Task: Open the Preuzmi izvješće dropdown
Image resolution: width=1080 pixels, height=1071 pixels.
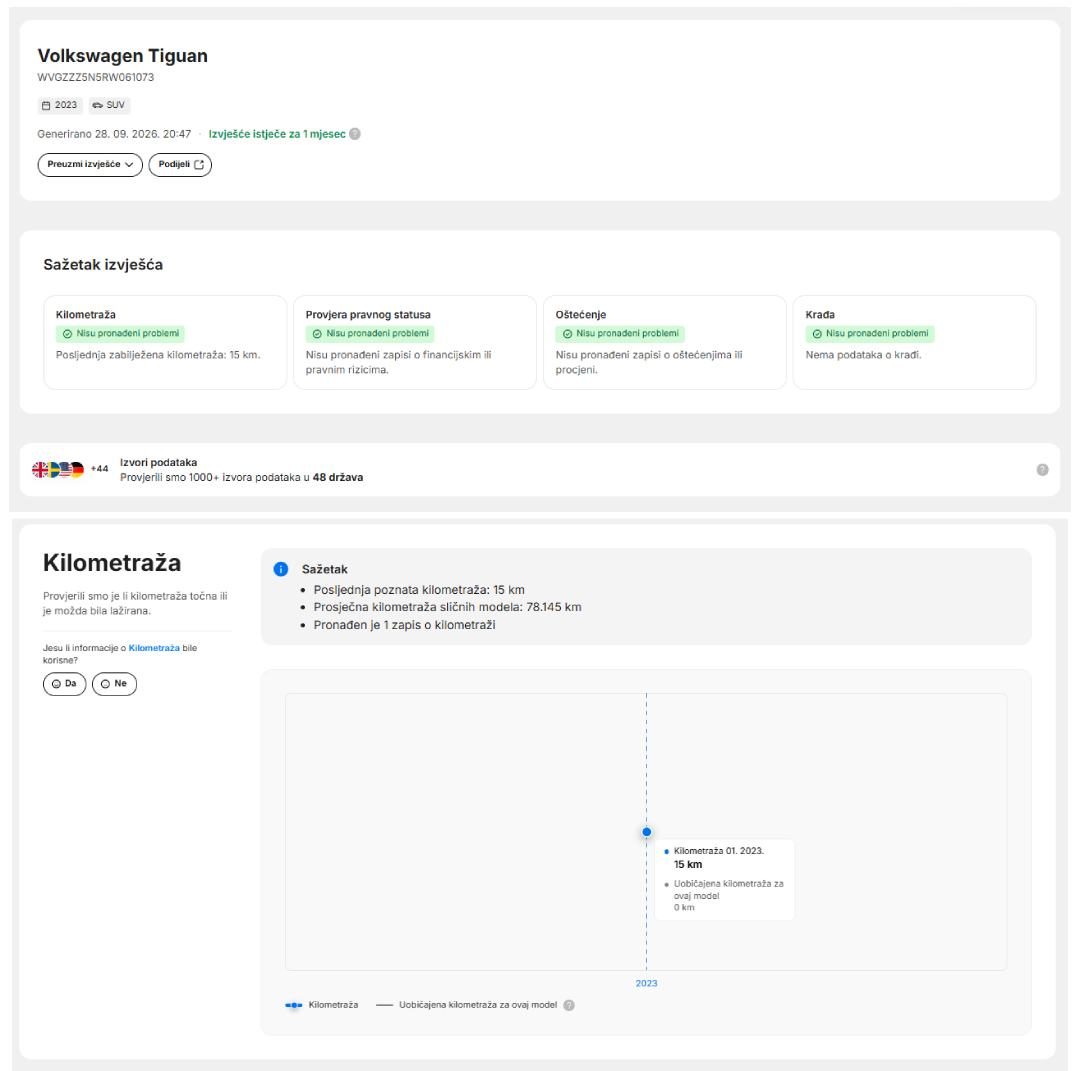Action: (x=90, y=165)
